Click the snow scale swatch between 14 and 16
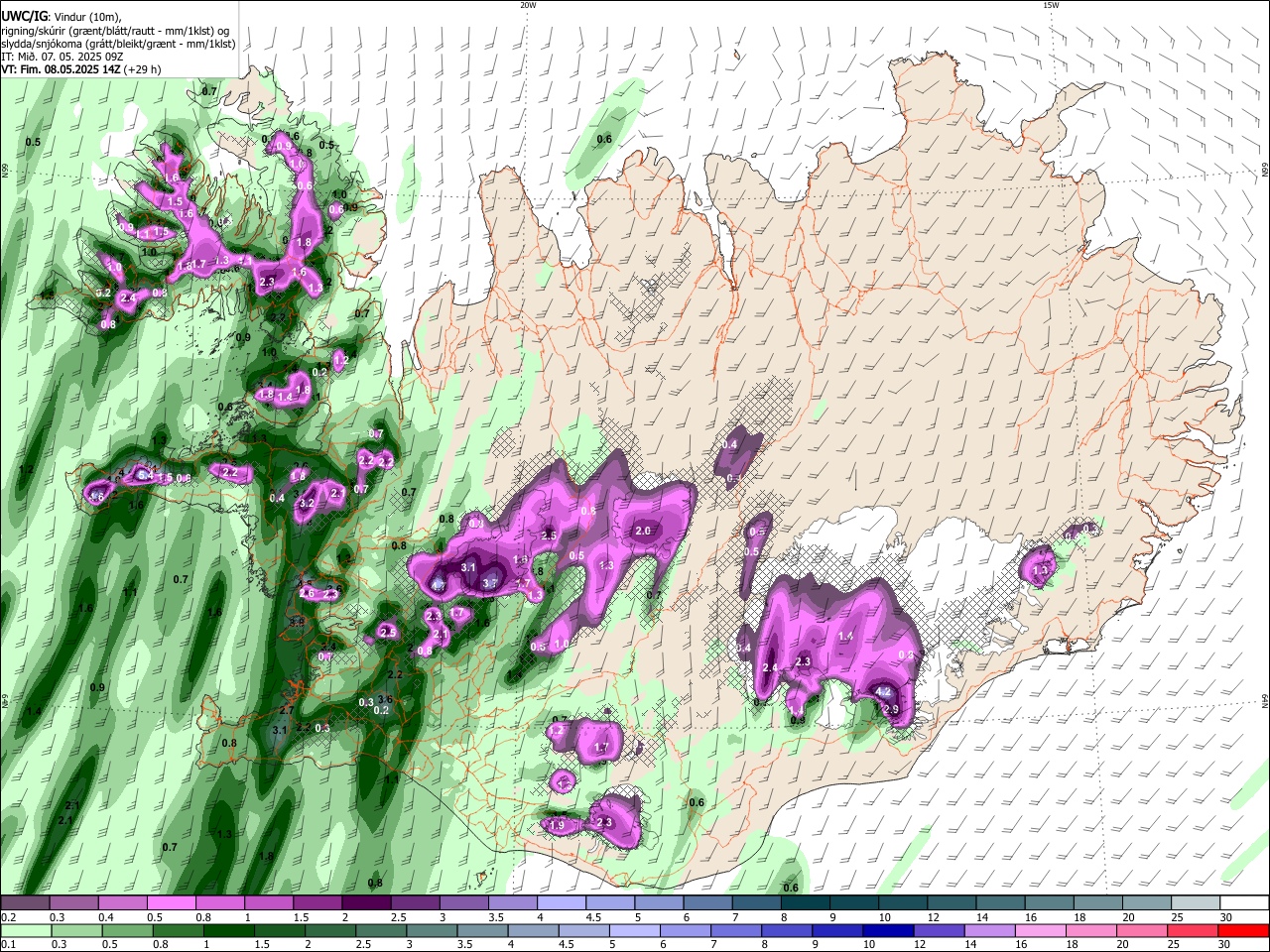 pyautogui.click(x=1000, y=903)
